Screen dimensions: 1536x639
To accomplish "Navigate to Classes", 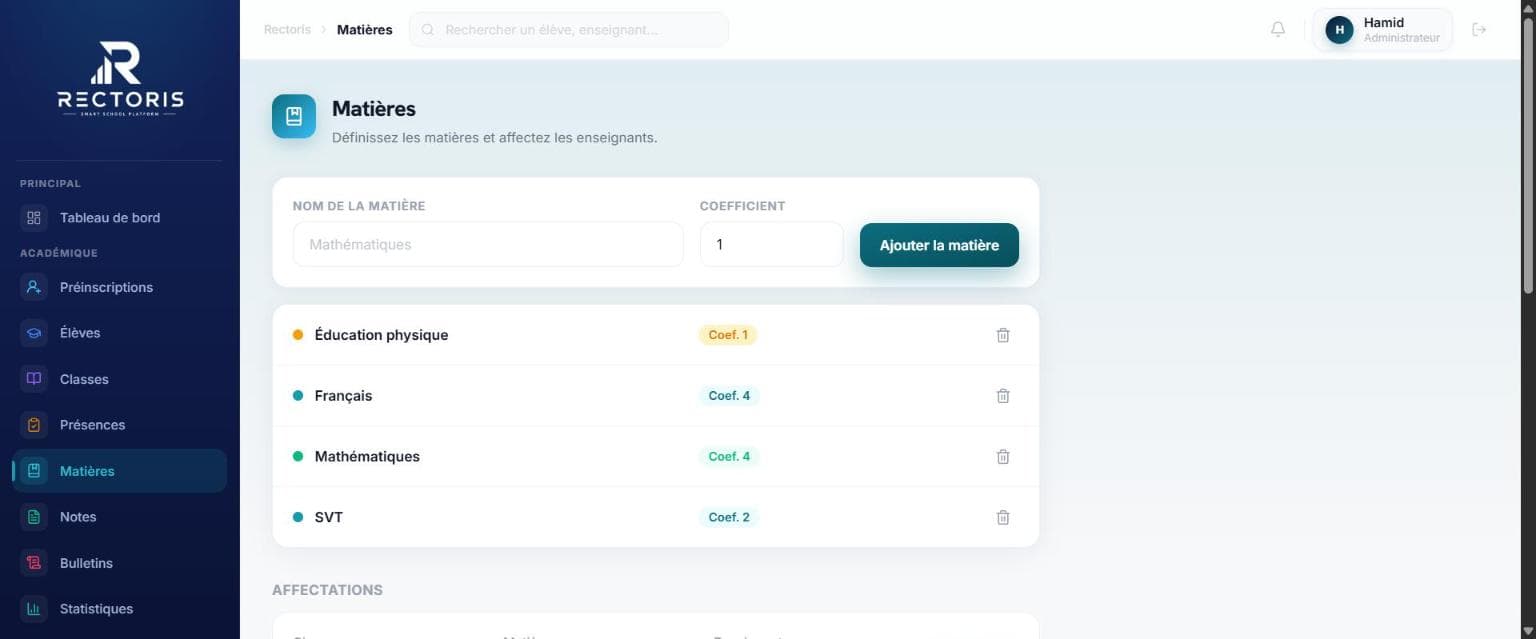I will 120,379.
